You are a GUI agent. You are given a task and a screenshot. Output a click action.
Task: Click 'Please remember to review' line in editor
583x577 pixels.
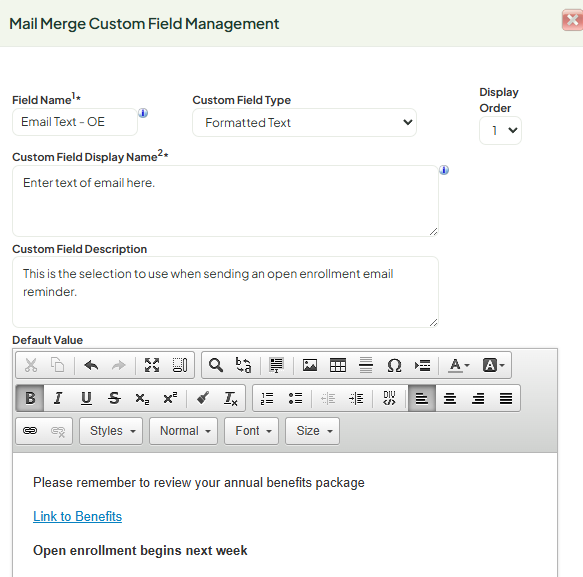tap(199, 483)
